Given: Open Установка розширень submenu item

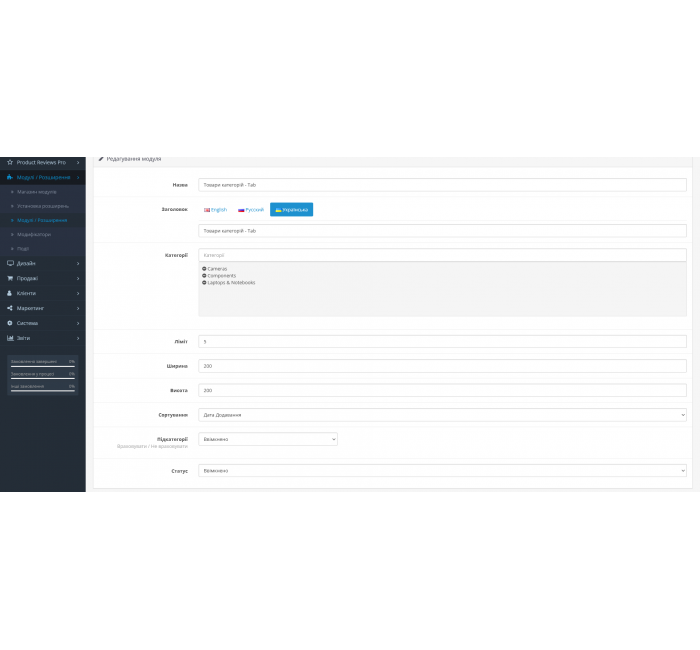Looking at the screenshot, I should [43, 206].
